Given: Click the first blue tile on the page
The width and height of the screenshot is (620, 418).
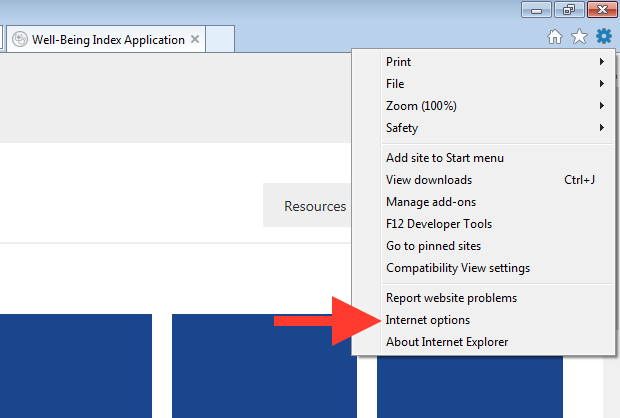Looking at the screenshot, I should click(x=76, y=366).
